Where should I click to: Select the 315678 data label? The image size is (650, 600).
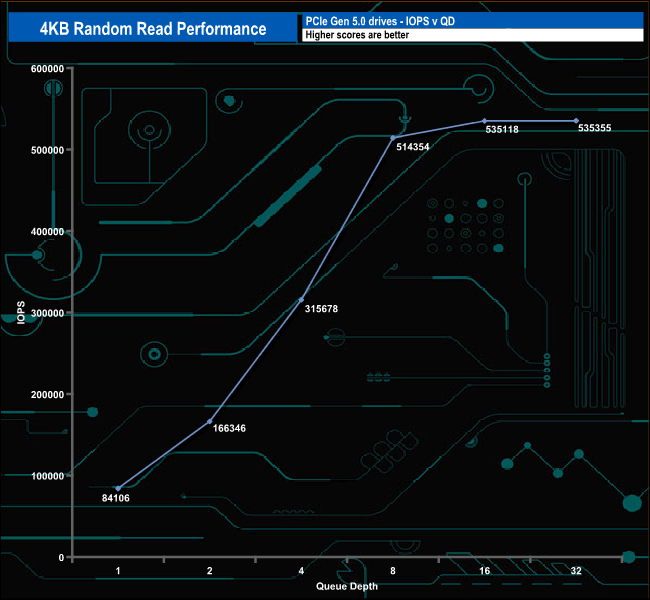pos(320,308)
